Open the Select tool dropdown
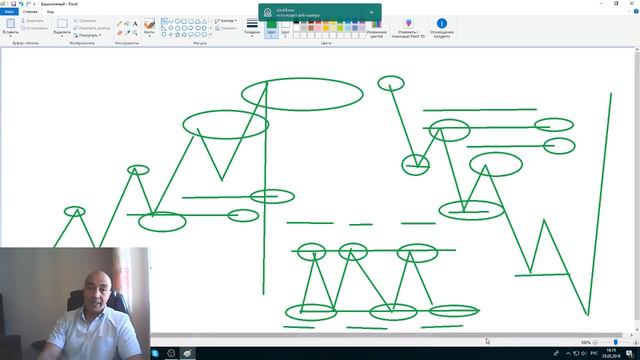640x360 pixels. (62, 36)
